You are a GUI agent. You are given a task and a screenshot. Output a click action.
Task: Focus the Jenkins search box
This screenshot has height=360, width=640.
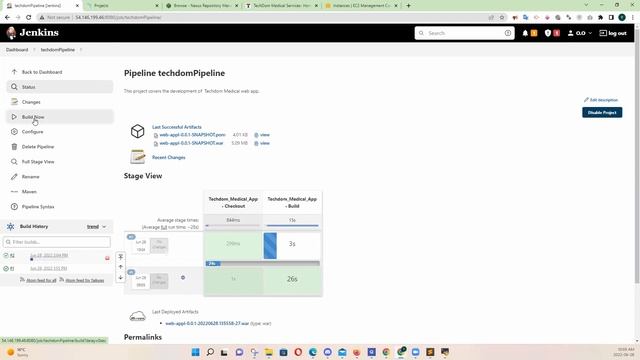(464, 33)
